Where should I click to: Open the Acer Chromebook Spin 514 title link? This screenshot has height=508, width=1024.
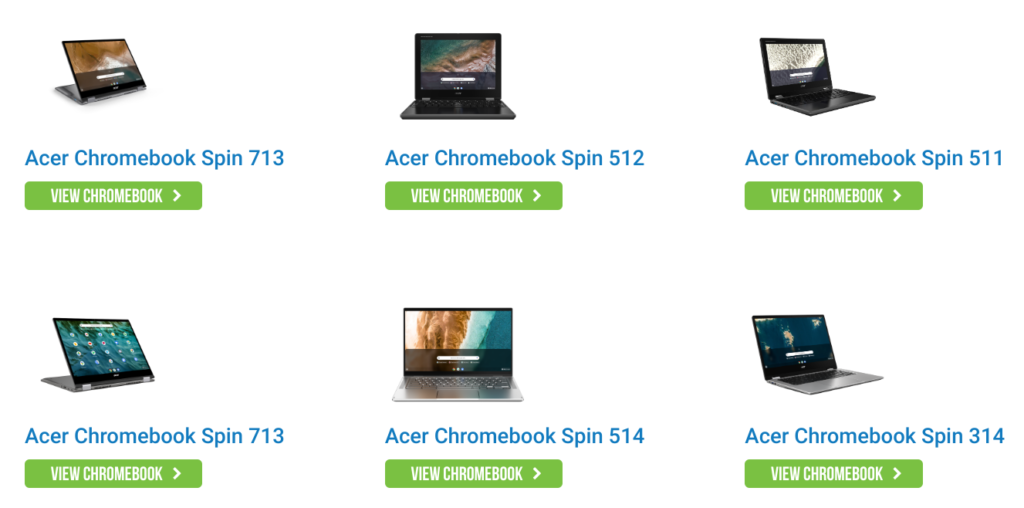point(515,436)
